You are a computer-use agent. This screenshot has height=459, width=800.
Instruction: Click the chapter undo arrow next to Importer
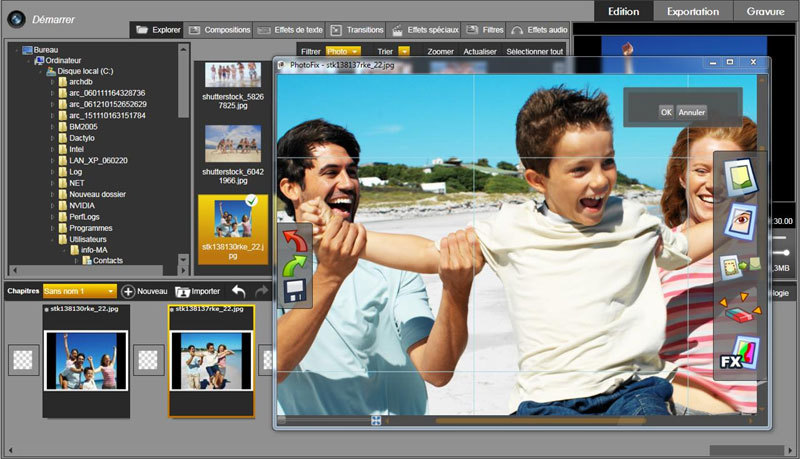coord(238,291)
